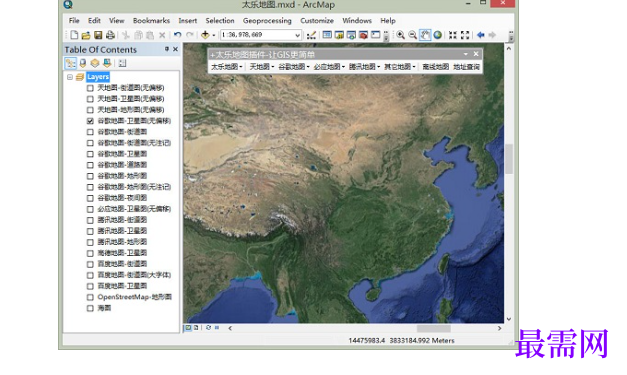Screen dimensions: 627x375
Task: Click the Undo arrow icon
Action: point(178,35)
